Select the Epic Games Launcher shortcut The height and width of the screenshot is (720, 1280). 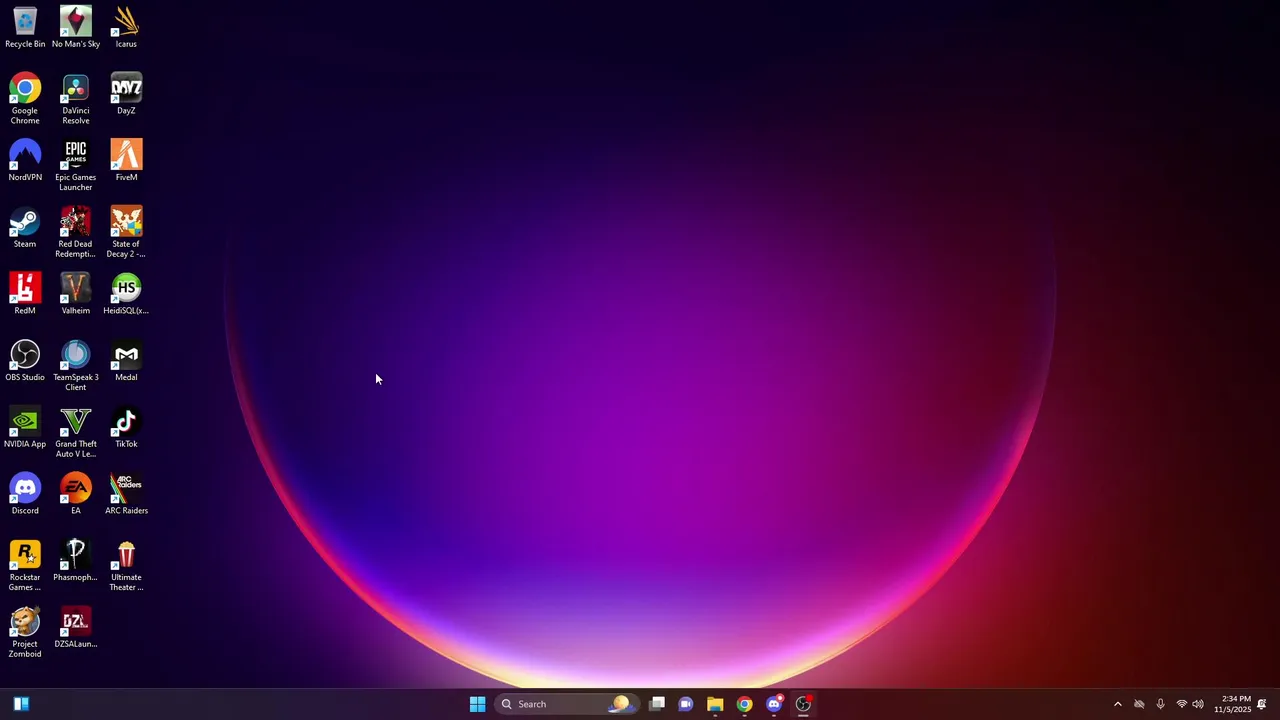click(x=76, y=165)
